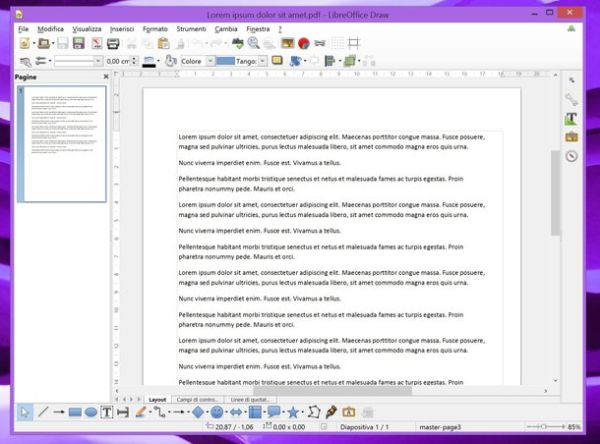Close the Pagine panel
The height and width of the screenshot is (444, 600).
pyautogui.click(x=106, y=76)
